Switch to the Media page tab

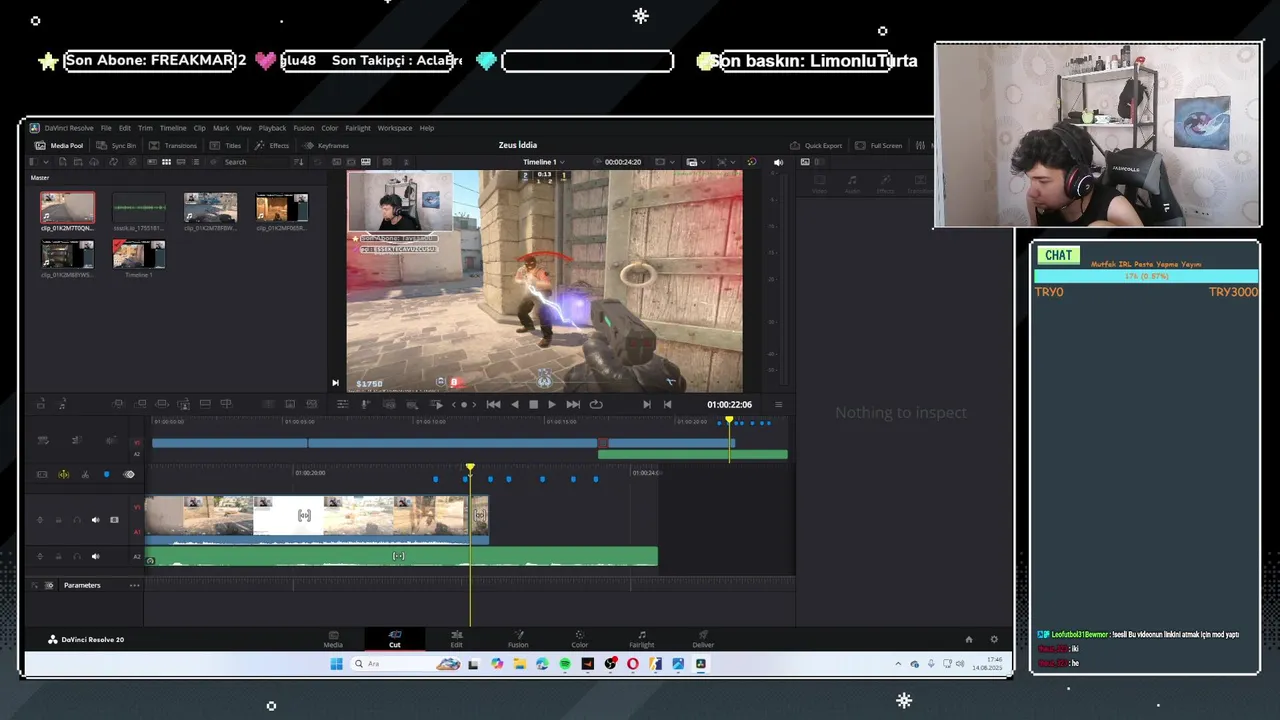[333, 639]
